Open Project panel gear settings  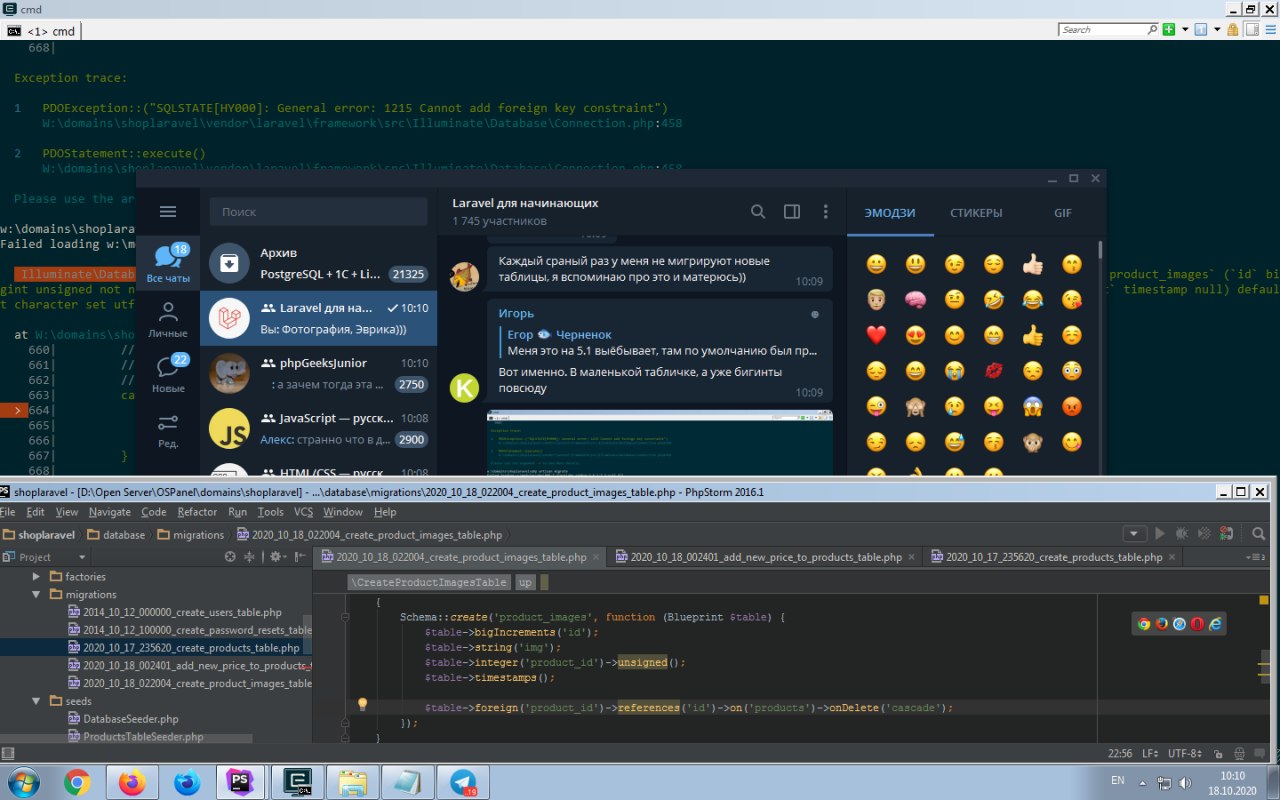pyautogui.click(x=277, y=557)
